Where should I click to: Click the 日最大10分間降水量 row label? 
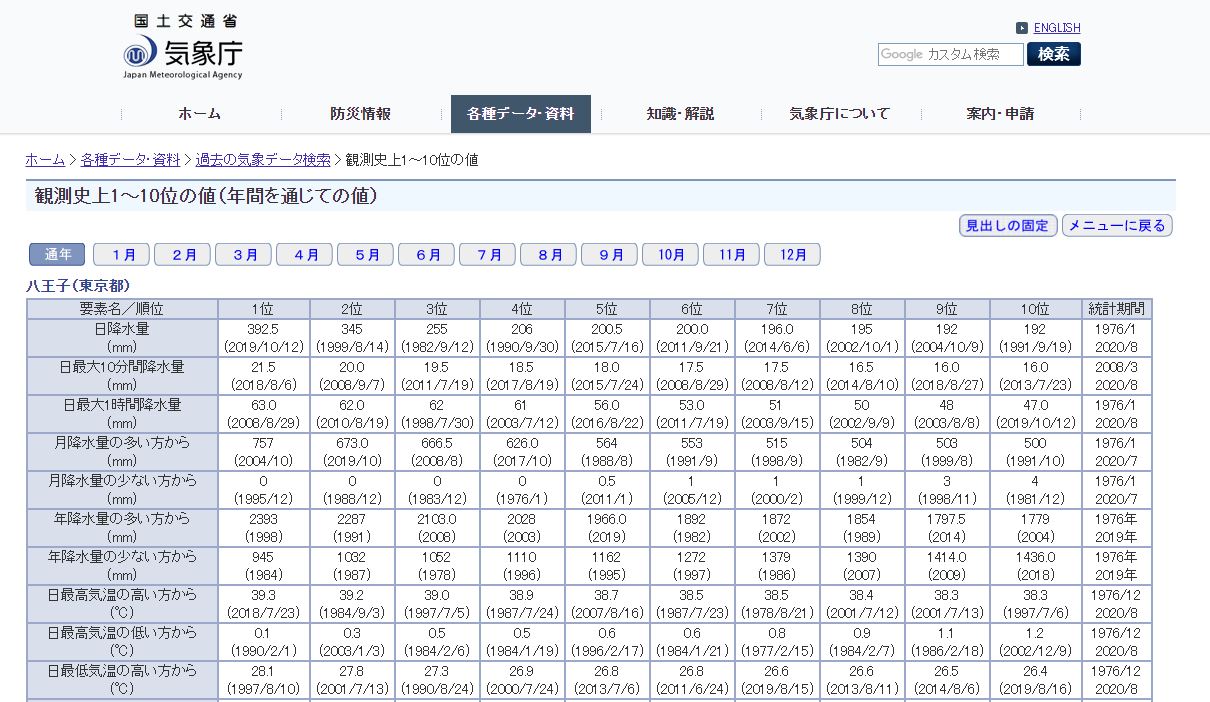(122, 376)
